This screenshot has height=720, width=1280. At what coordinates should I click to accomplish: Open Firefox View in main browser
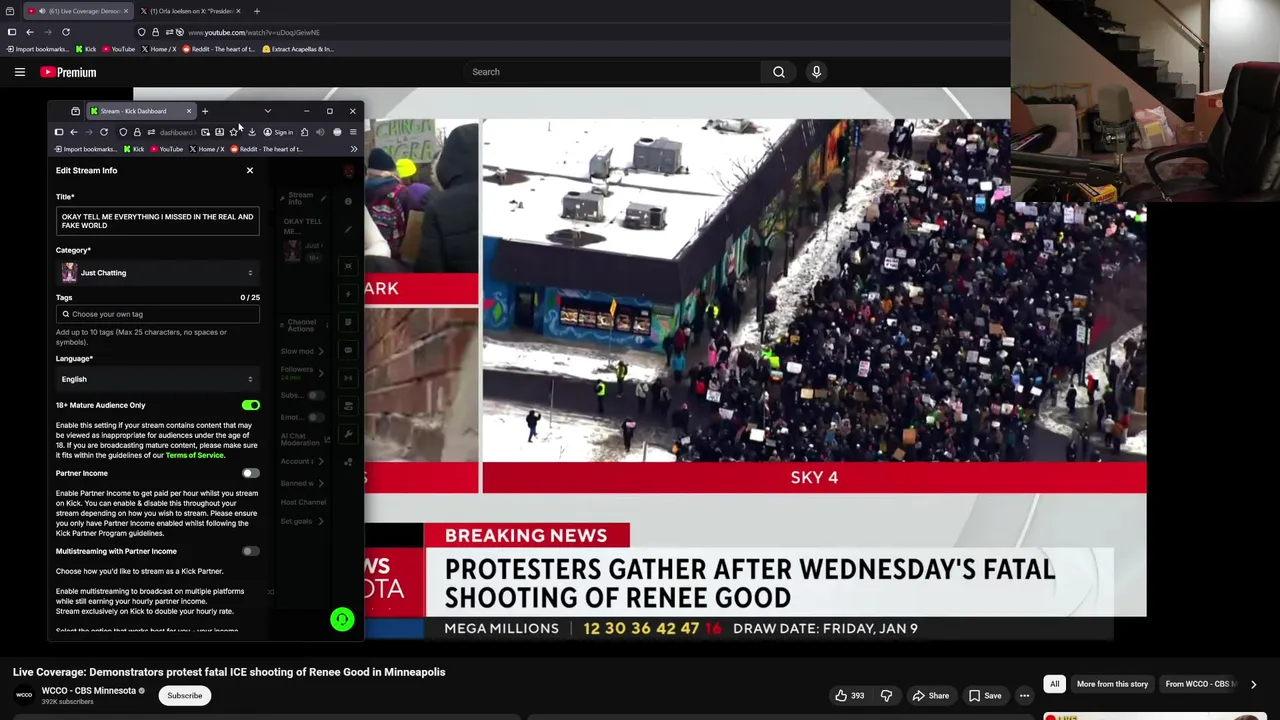tap(9, 11)
